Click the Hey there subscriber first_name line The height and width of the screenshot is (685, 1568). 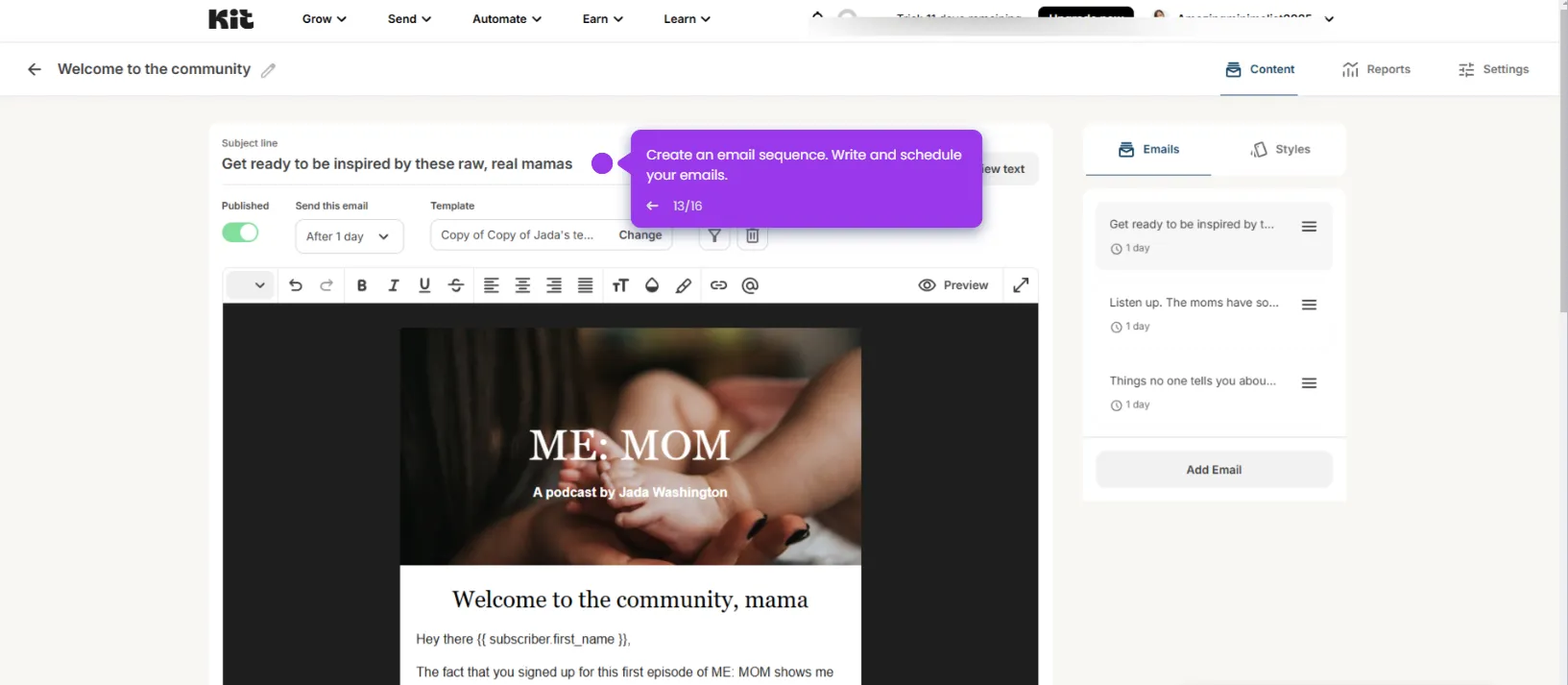(x=523, y=639)
